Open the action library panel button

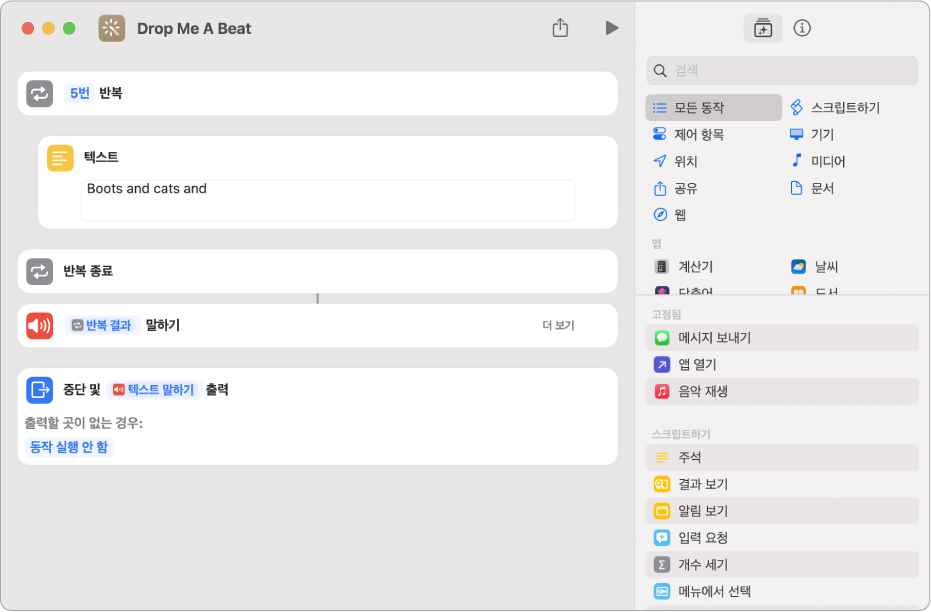coord(762,28)
